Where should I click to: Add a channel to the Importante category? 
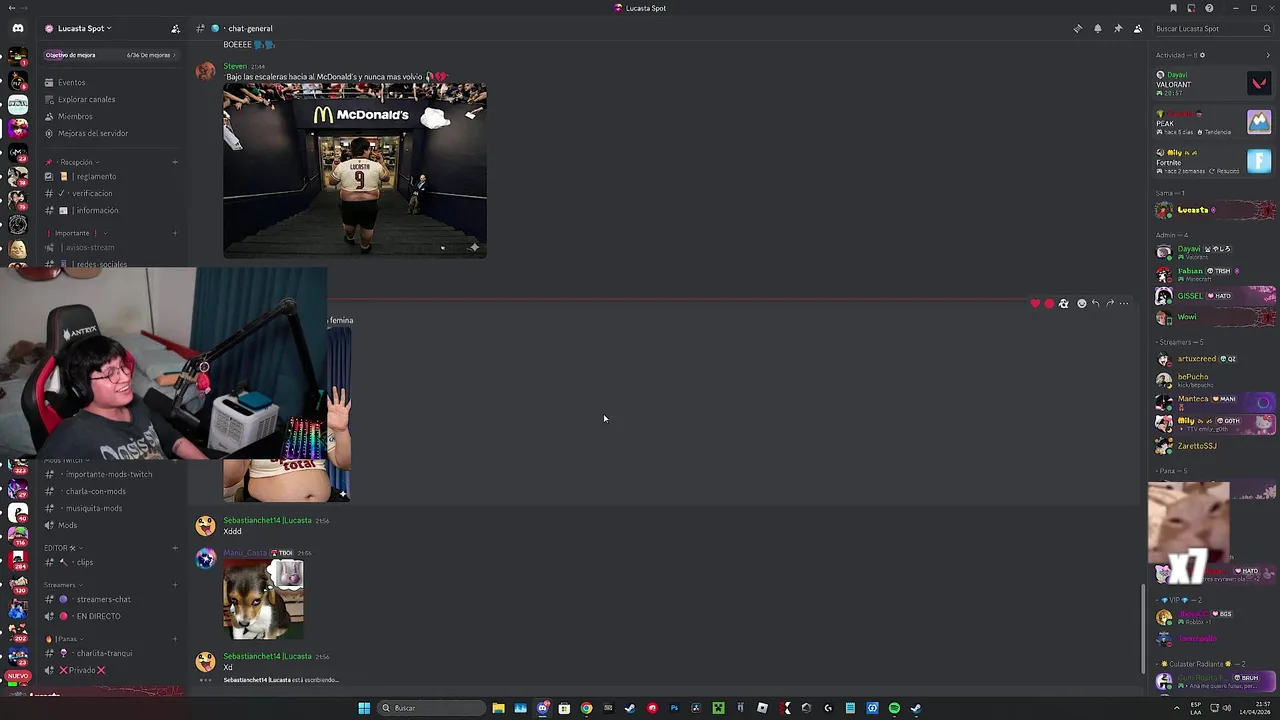tap(175, 233)
